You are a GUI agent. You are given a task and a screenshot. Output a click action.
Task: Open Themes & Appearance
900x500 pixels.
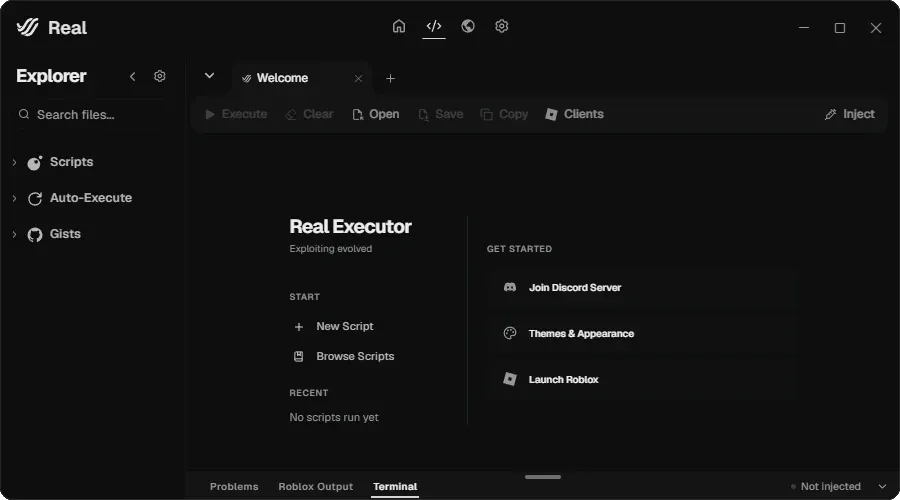pos(643,334)
